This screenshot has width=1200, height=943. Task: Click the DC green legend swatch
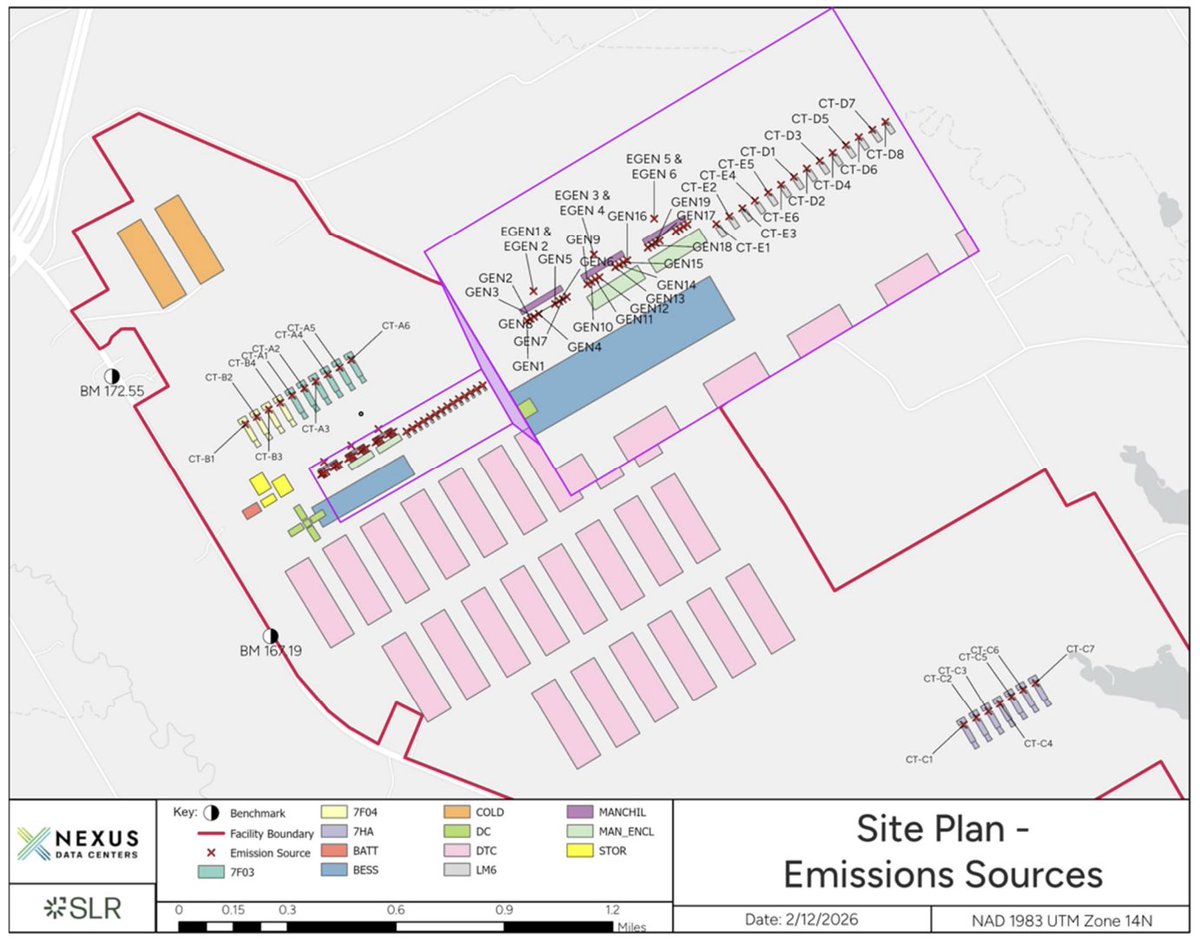click(x=459, y=832)
